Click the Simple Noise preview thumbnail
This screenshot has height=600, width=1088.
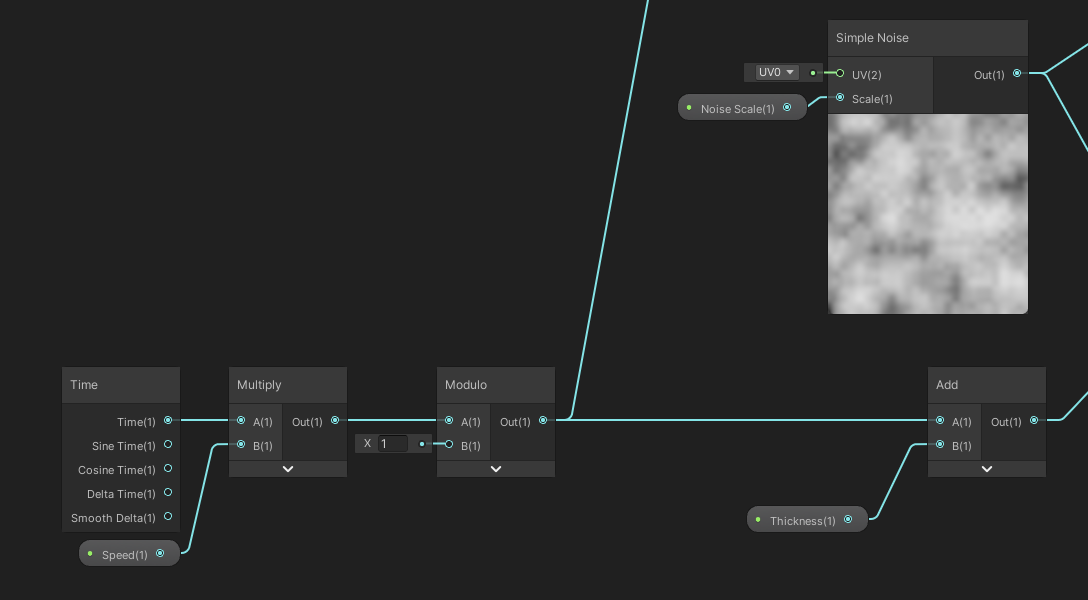coord(928,213)
